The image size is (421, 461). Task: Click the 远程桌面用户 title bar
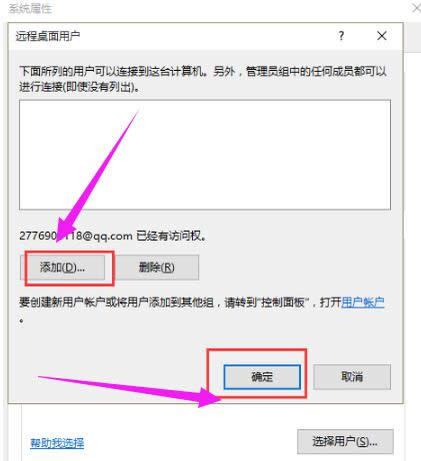(173, 36)
